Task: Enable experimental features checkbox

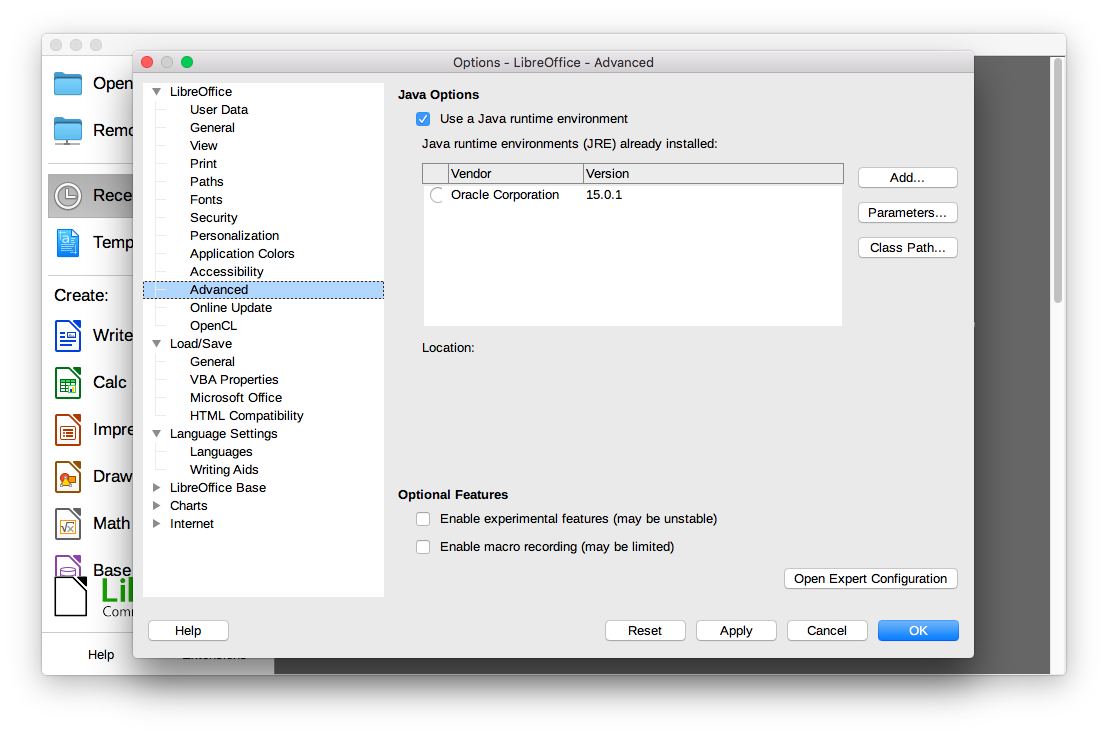Action: 423,519
